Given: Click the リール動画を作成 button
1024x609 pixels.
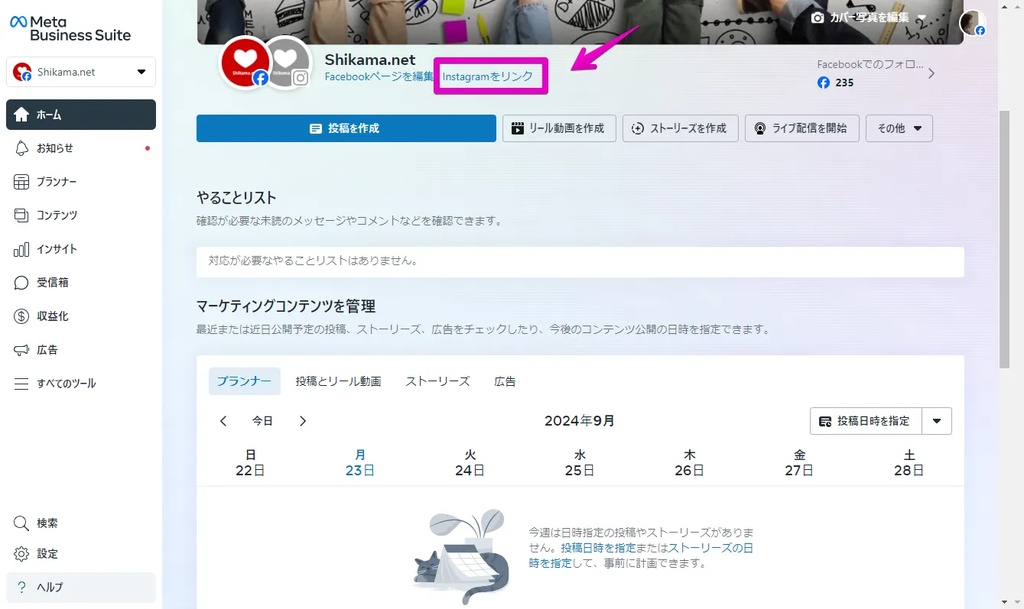Looking at the screenshot, I should coord(559,129).
